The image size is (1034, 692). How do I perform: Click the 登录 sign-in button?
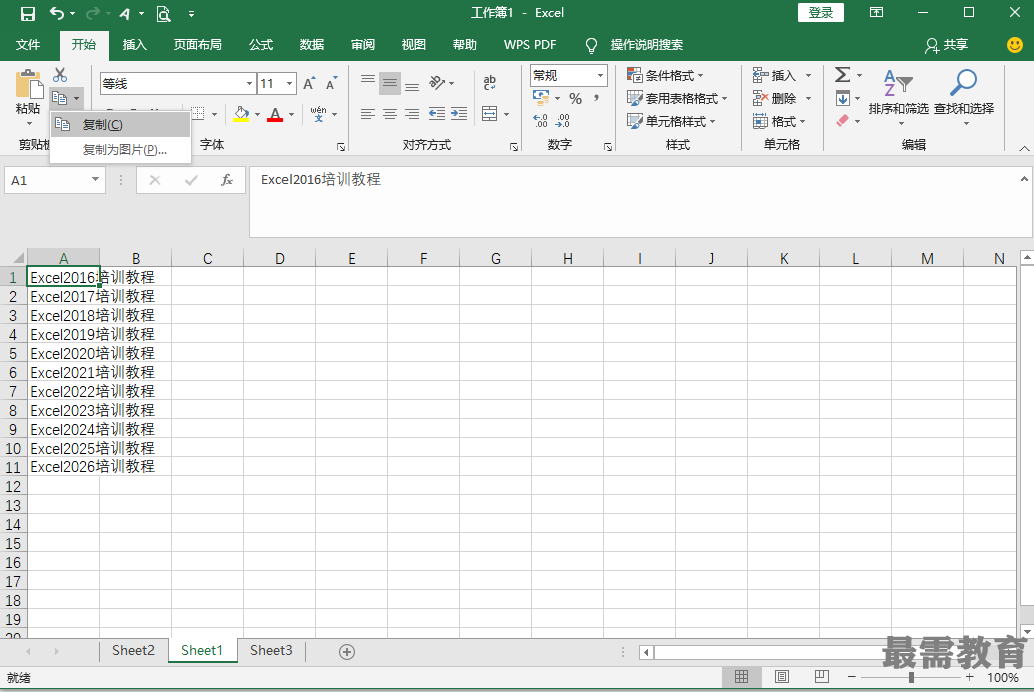point(820,13)
